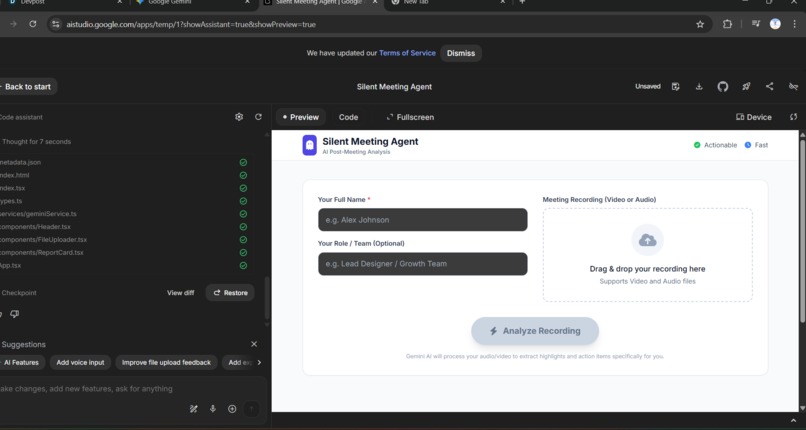Switch to the Code tab
The image size is (806, 430).
tap(349, 117)
